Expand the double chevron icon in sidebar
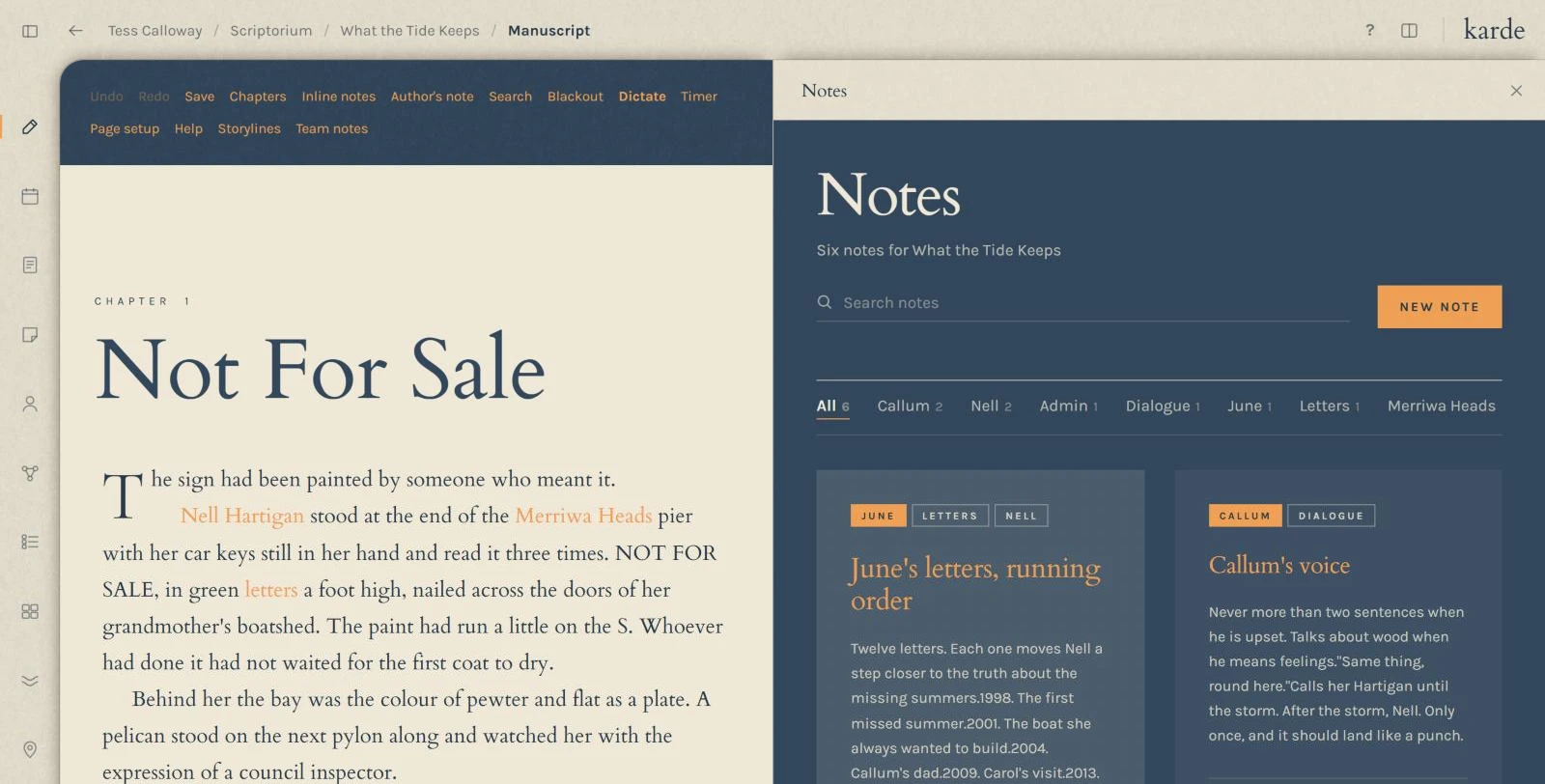The image size is (1545, 784). click(x=30, y=681)
